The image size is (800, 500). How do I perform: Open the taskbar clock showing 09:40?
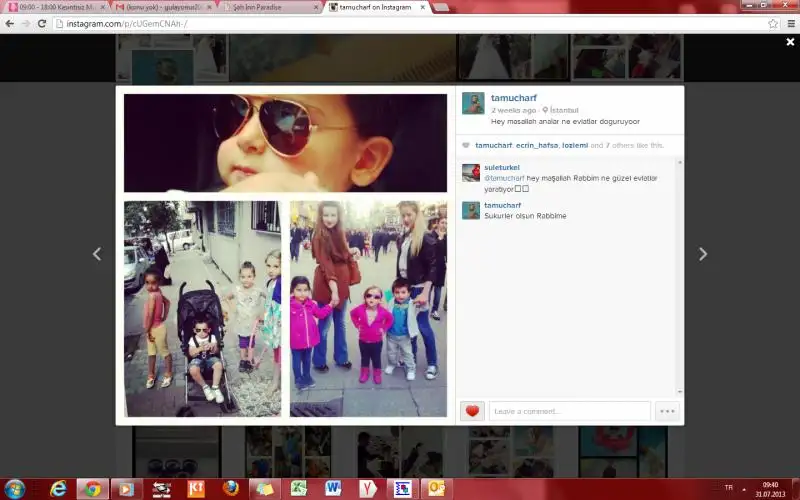pos(770,489)
